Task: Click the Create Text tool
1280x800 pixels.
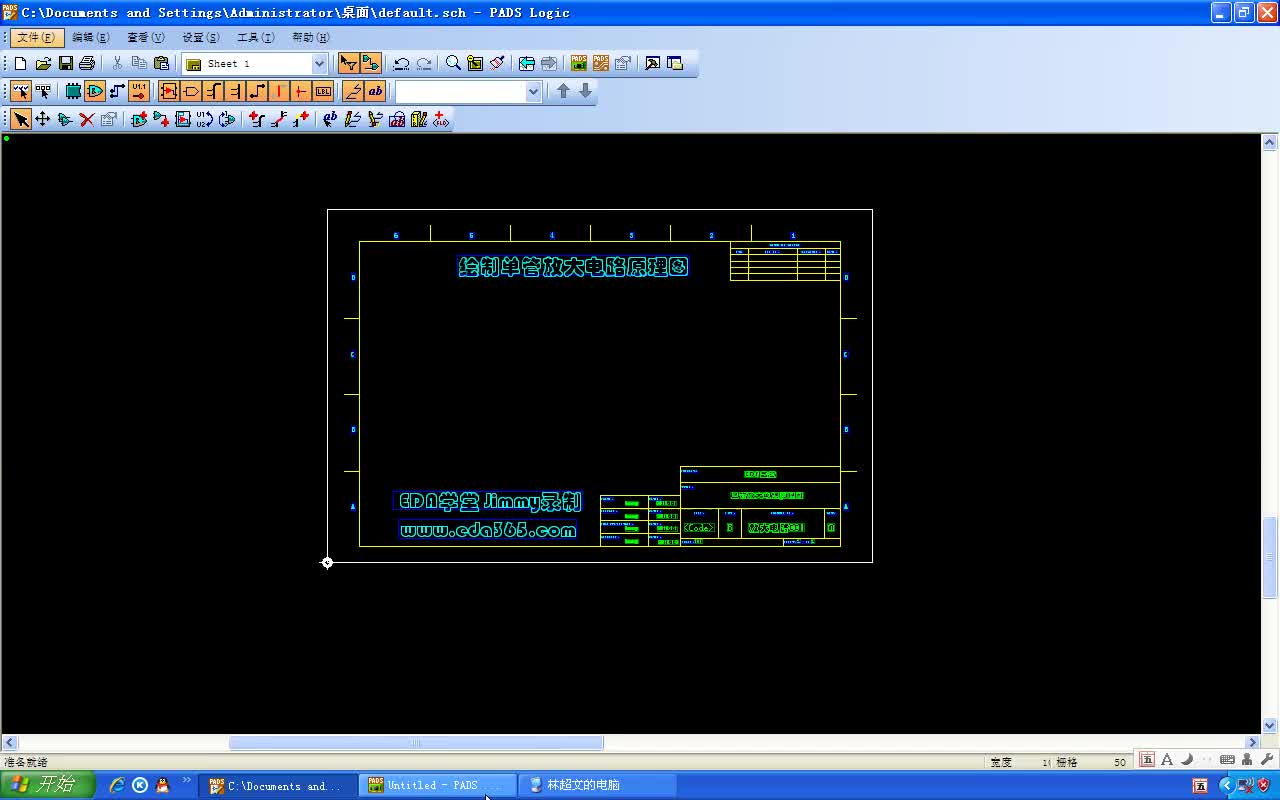Action: pyautogui.click(x=331, y=119)
